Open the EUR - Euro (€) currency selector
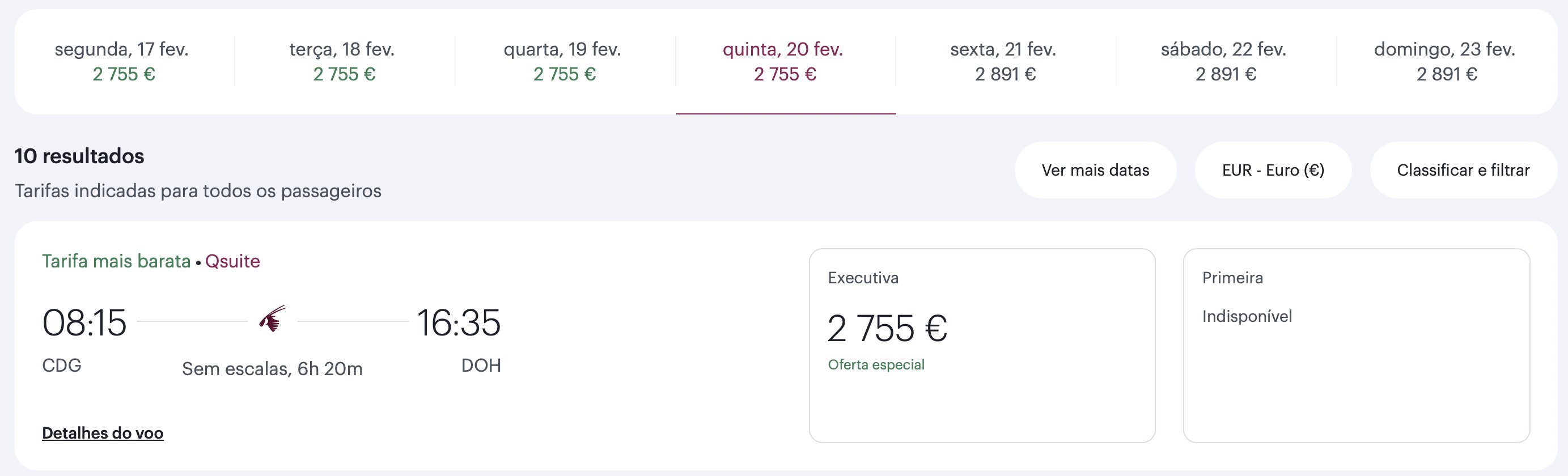1568x476 pixels. point(1273,170)
